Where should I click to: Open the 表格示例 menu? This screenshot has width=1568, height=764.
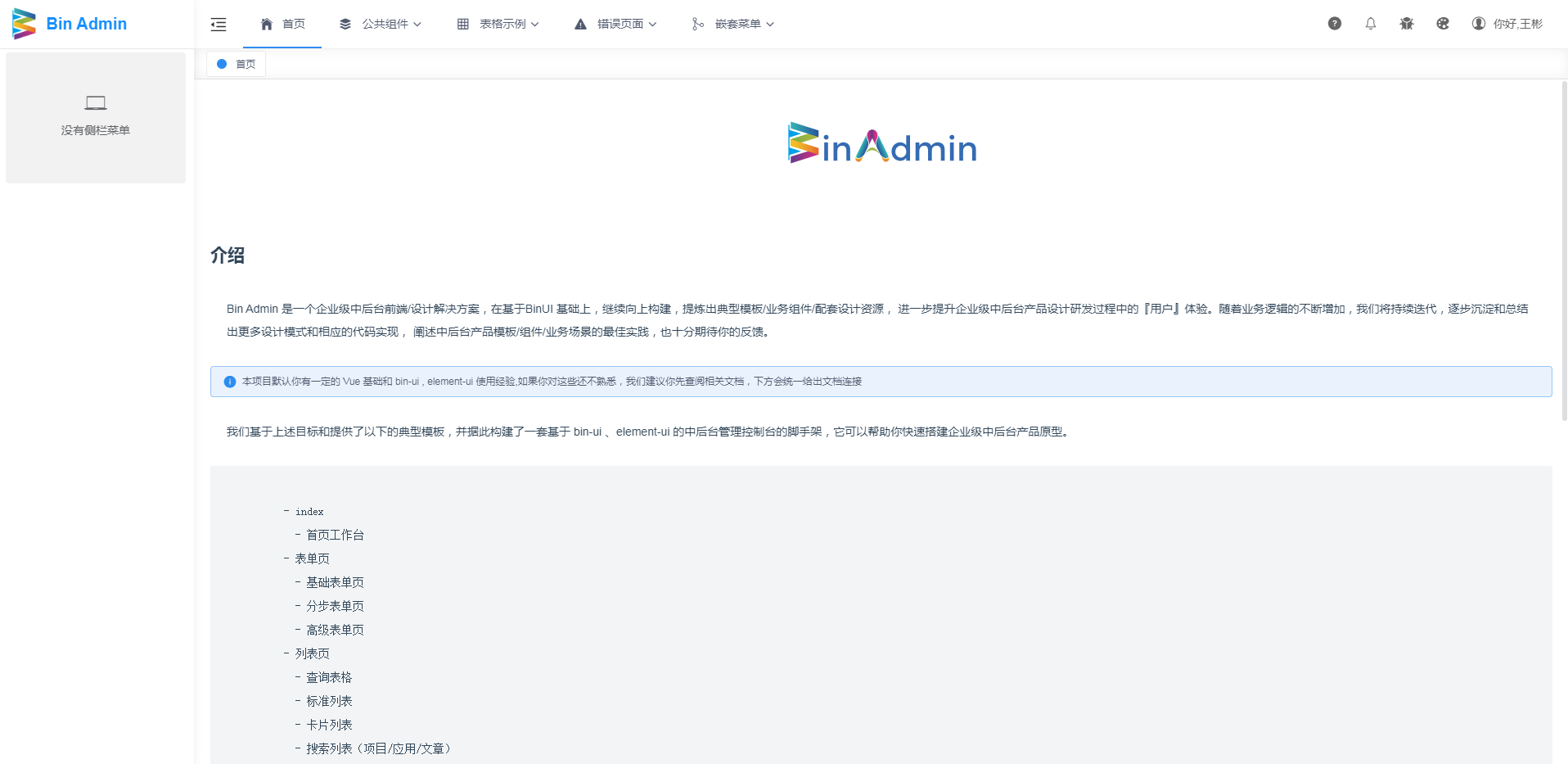click(x=498, y=24)
